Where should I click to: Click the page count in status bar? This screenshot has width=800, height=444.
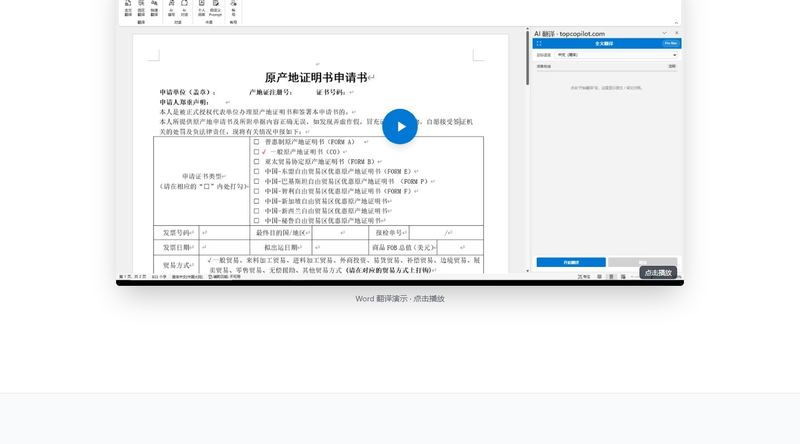point(133,277)
